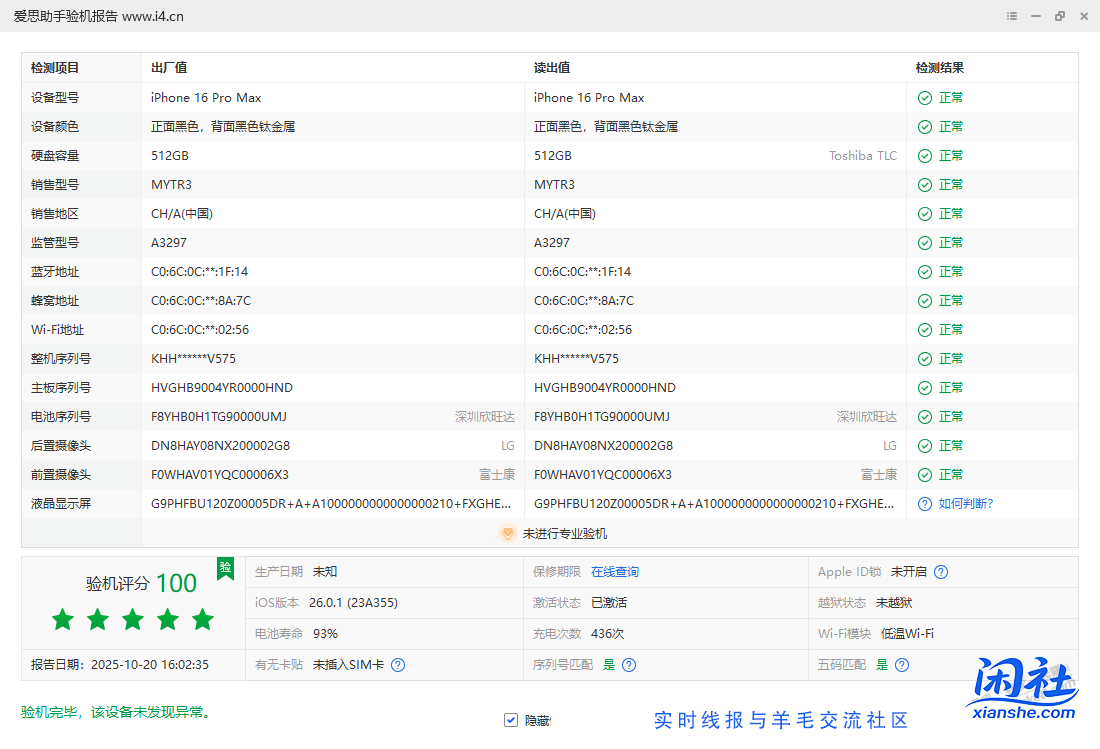Click the green 验 badge beside 验机评分
This screenshot has height=749, width=1100.
tap(225, 568)
